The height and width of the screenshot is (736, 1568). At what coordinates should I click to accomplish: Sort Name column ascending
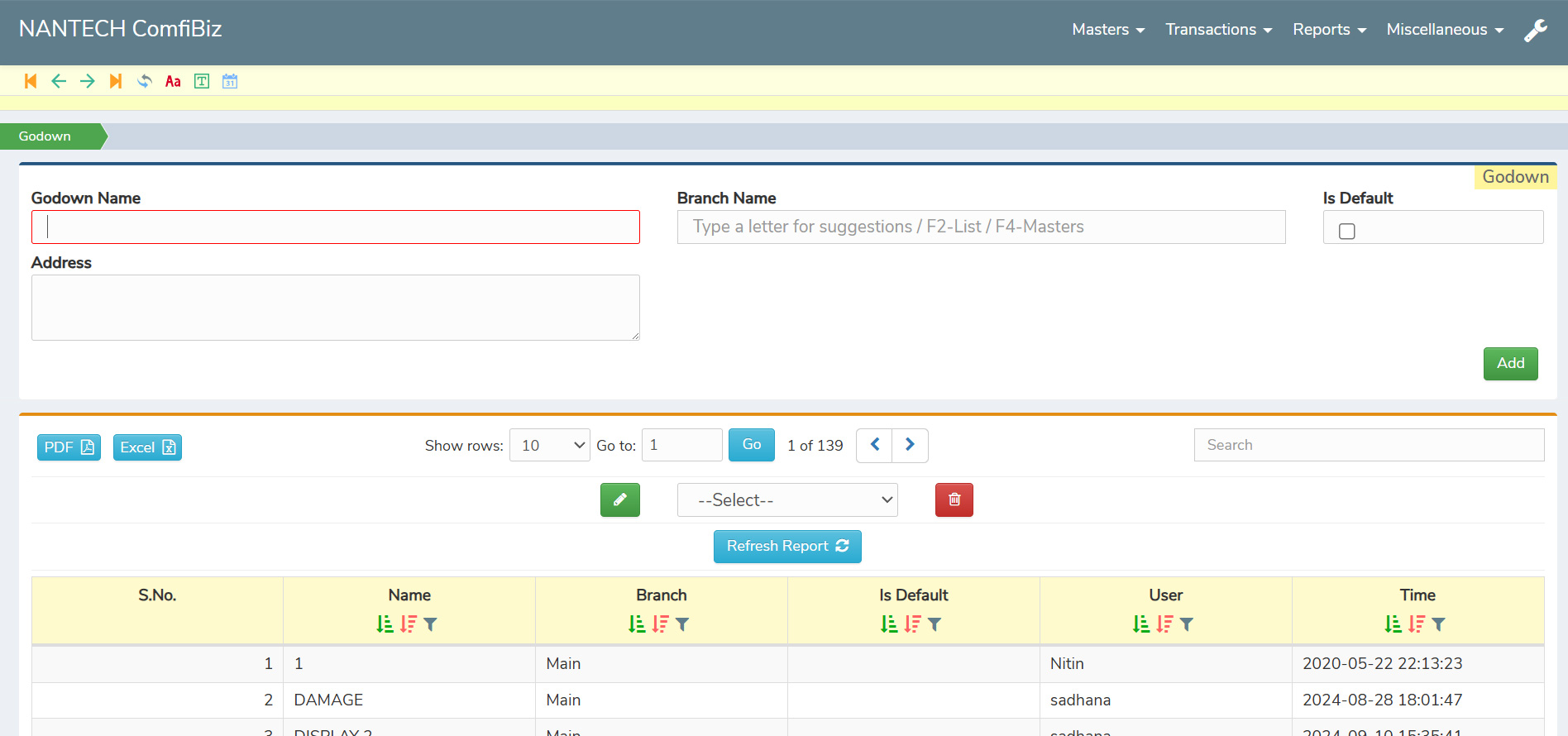pos(385,624)
